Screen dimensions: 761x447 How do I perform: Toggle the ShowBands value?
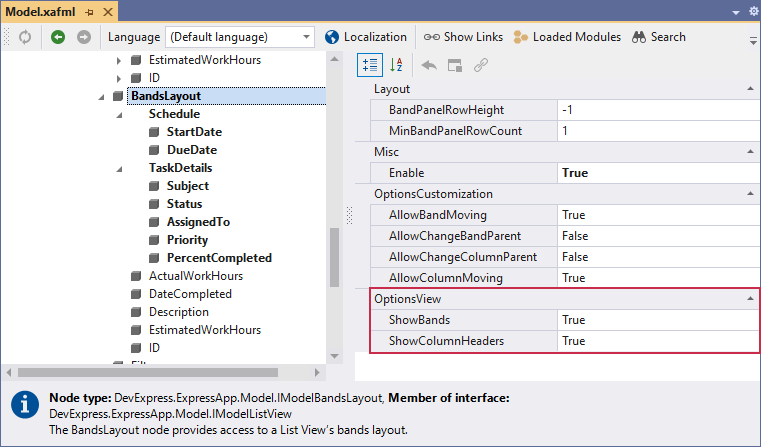659,320
